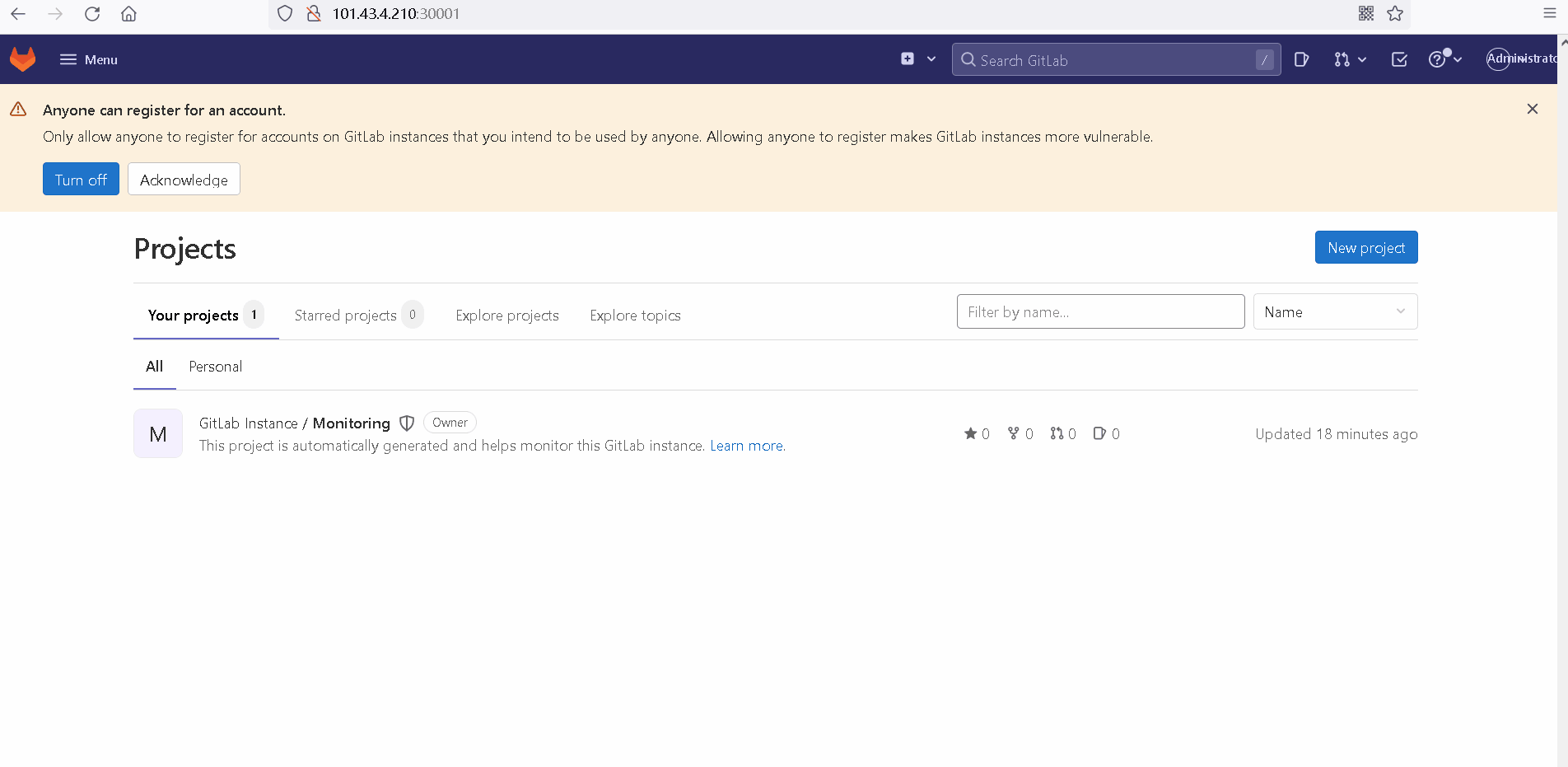Switch to Starred projects tab

(358, 315)
